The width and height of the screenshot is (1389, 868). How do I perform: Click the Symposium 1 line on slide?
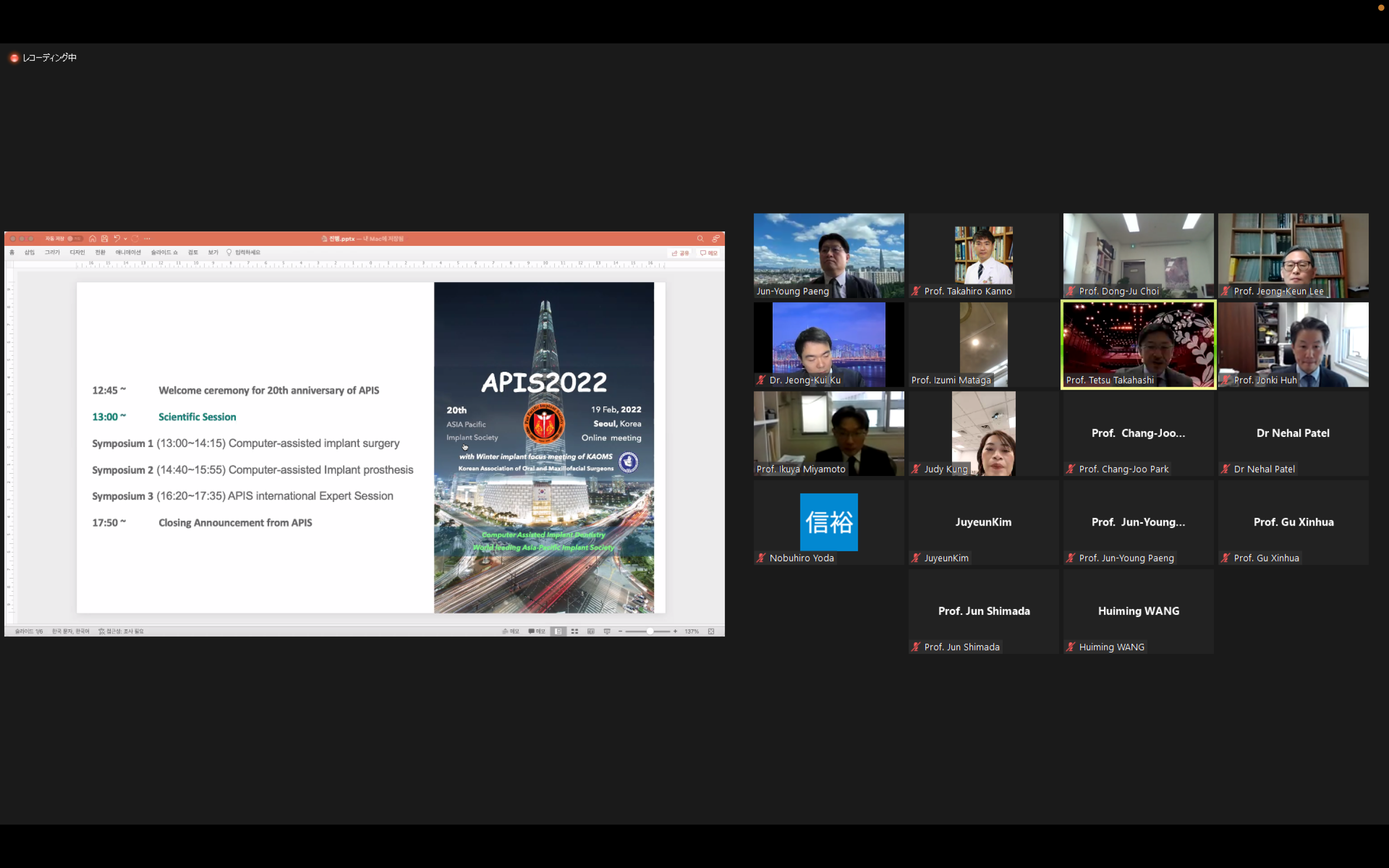(245, 443)
